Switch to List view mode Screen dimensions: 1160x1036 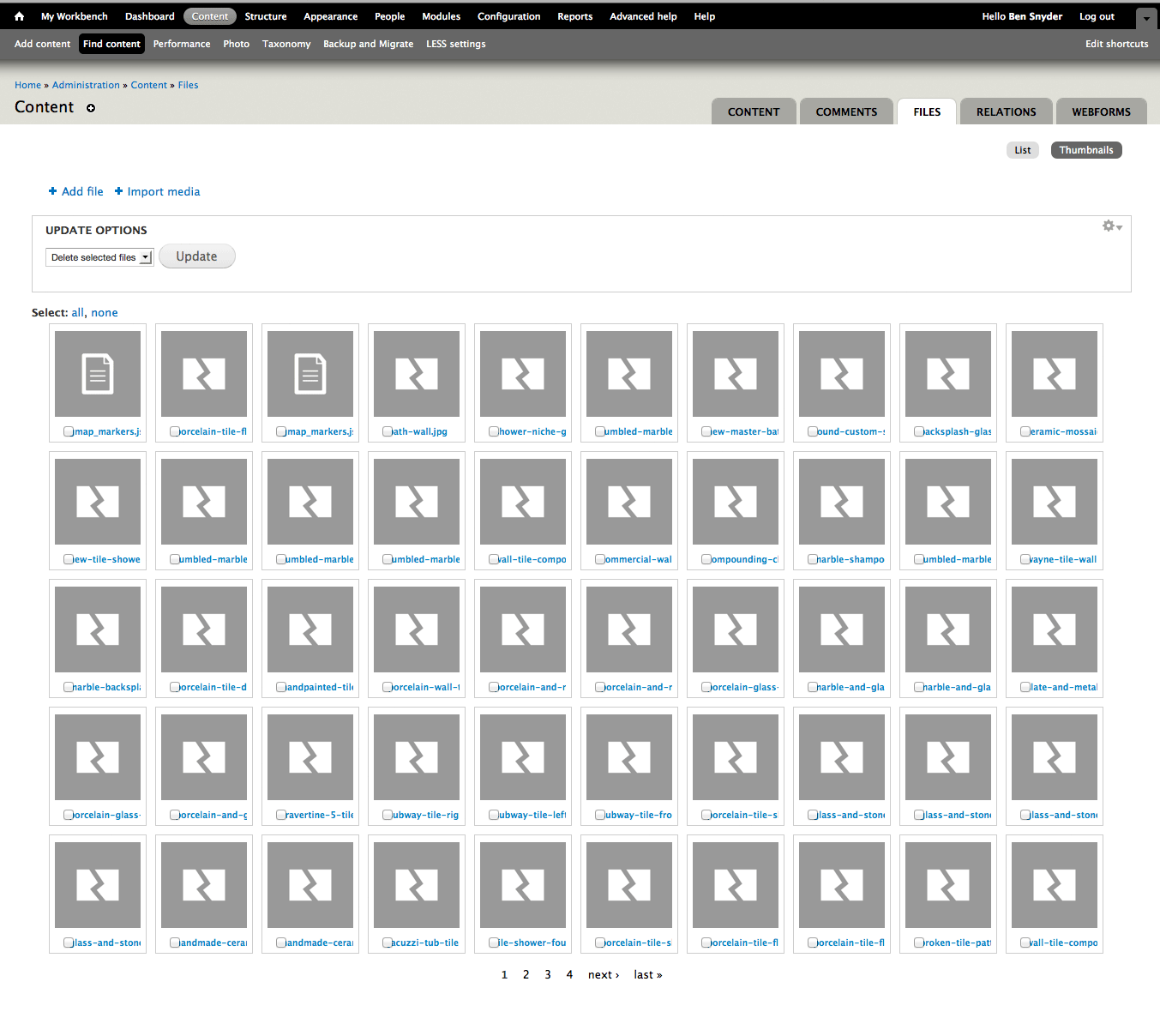[x=1022, y=149]
